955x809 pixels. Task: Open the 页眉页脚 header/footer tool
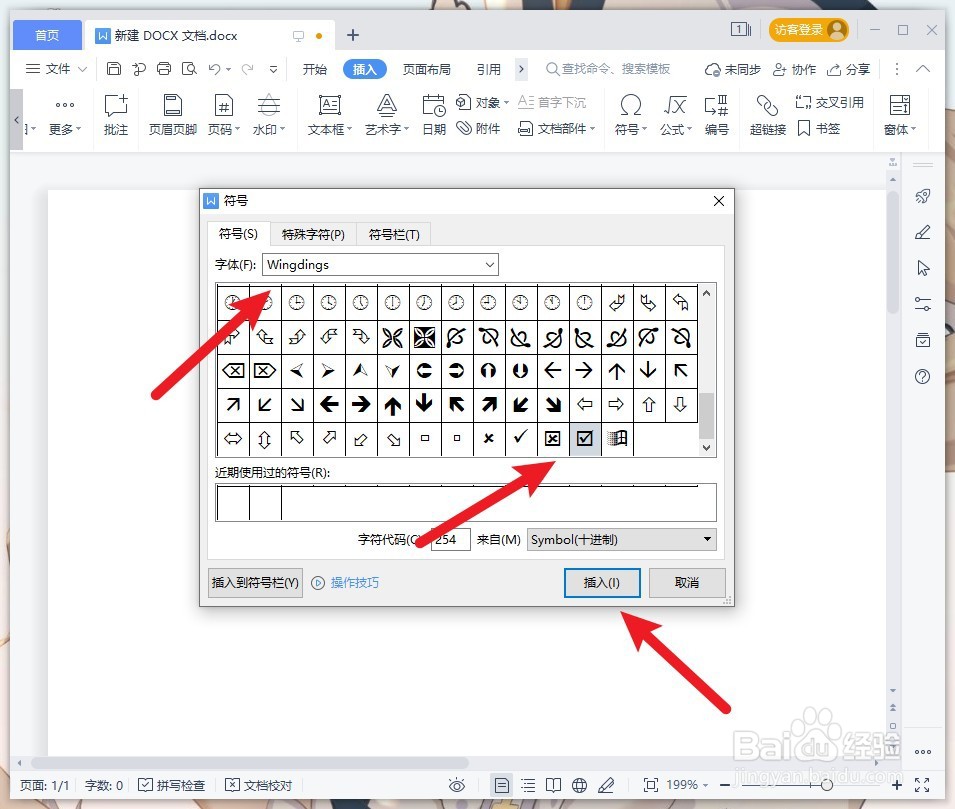pyautogui.click(x=170, y=113)
